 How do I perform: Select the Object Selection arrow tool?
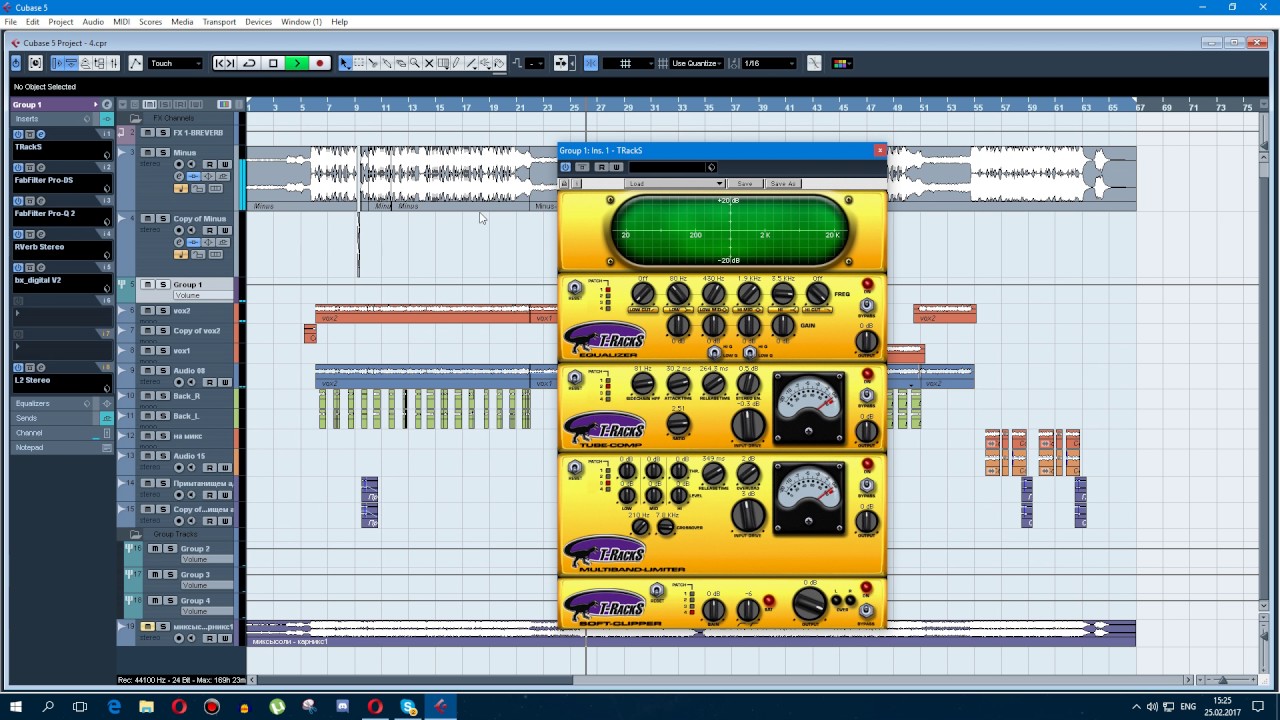(x=344, y=63)
